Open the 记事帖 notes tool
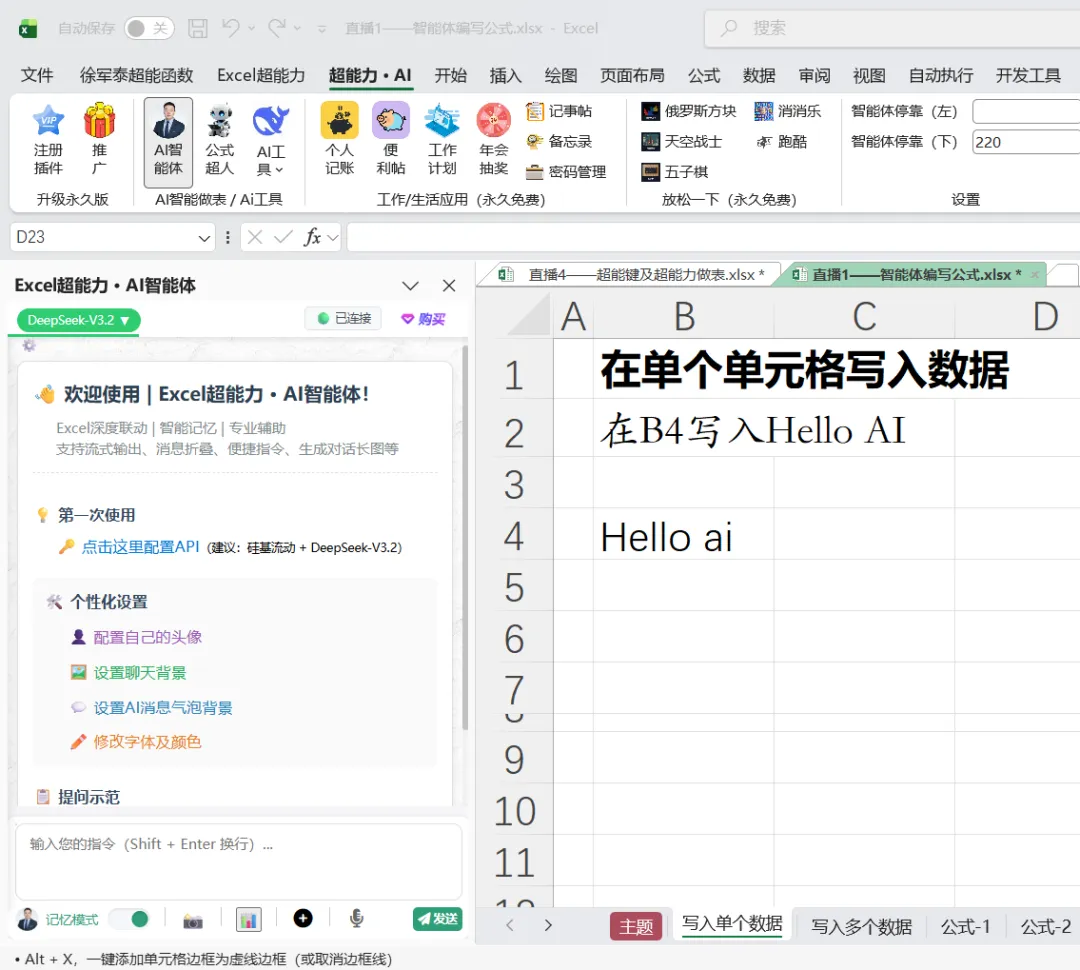Screen dimensions: 1080x970 (x=559, y=111)
